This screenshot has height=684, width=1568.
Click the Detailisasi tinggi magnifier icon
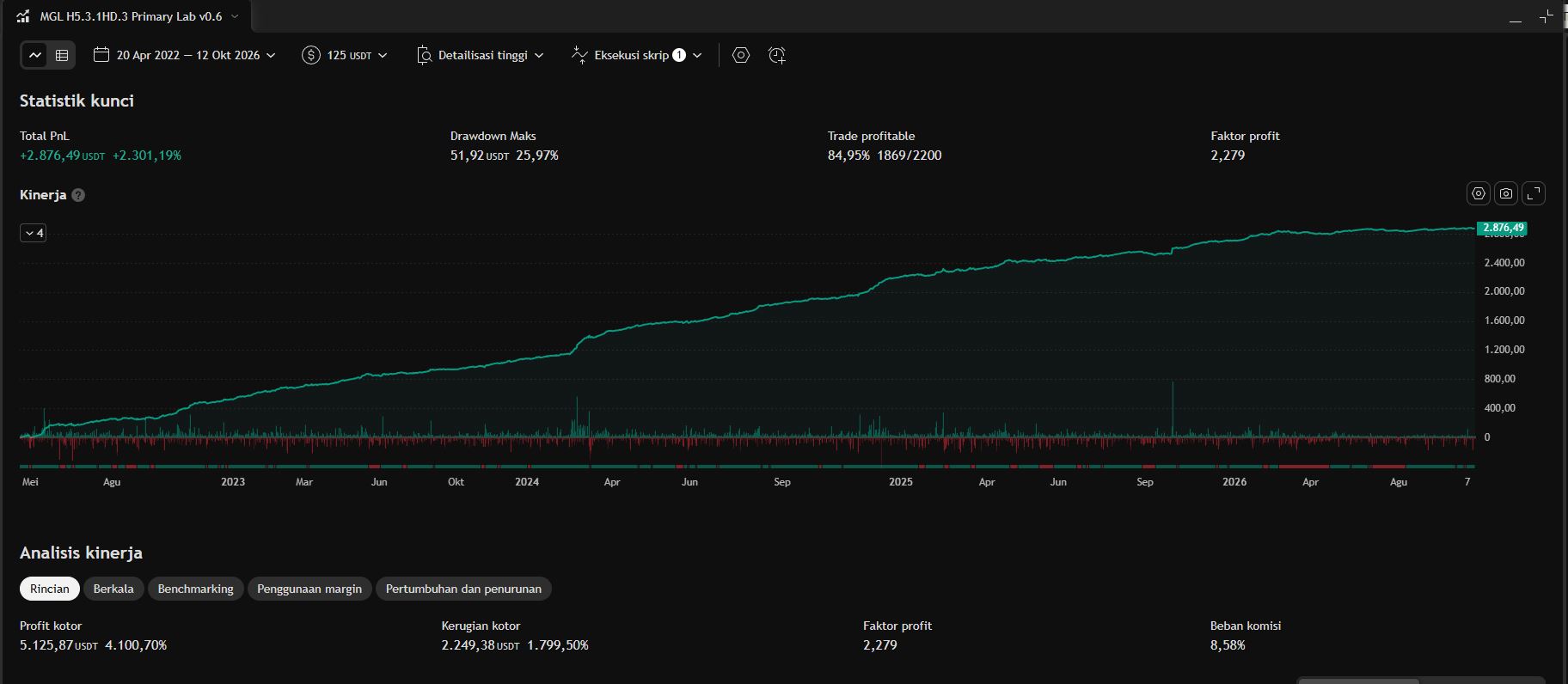coord(424,55)
